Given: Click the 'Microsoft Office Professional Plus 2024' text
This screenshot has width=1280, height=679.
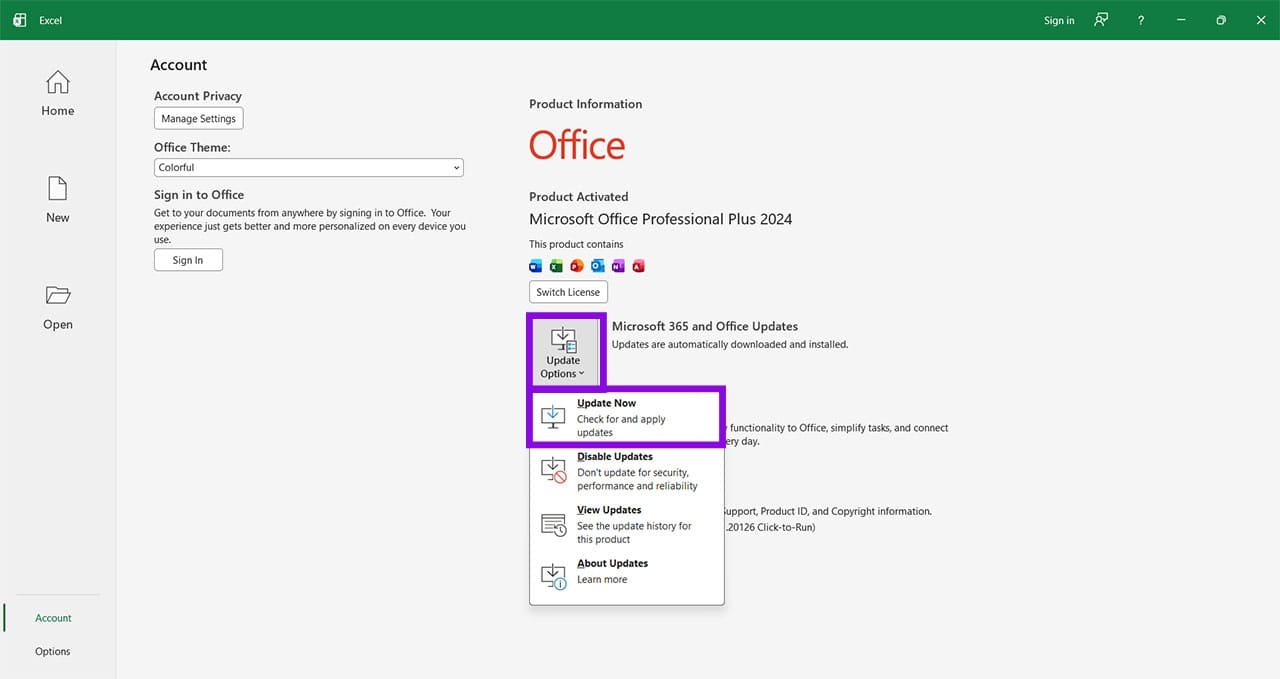Looking at the screenshot, I should click(x=661, y=219).
